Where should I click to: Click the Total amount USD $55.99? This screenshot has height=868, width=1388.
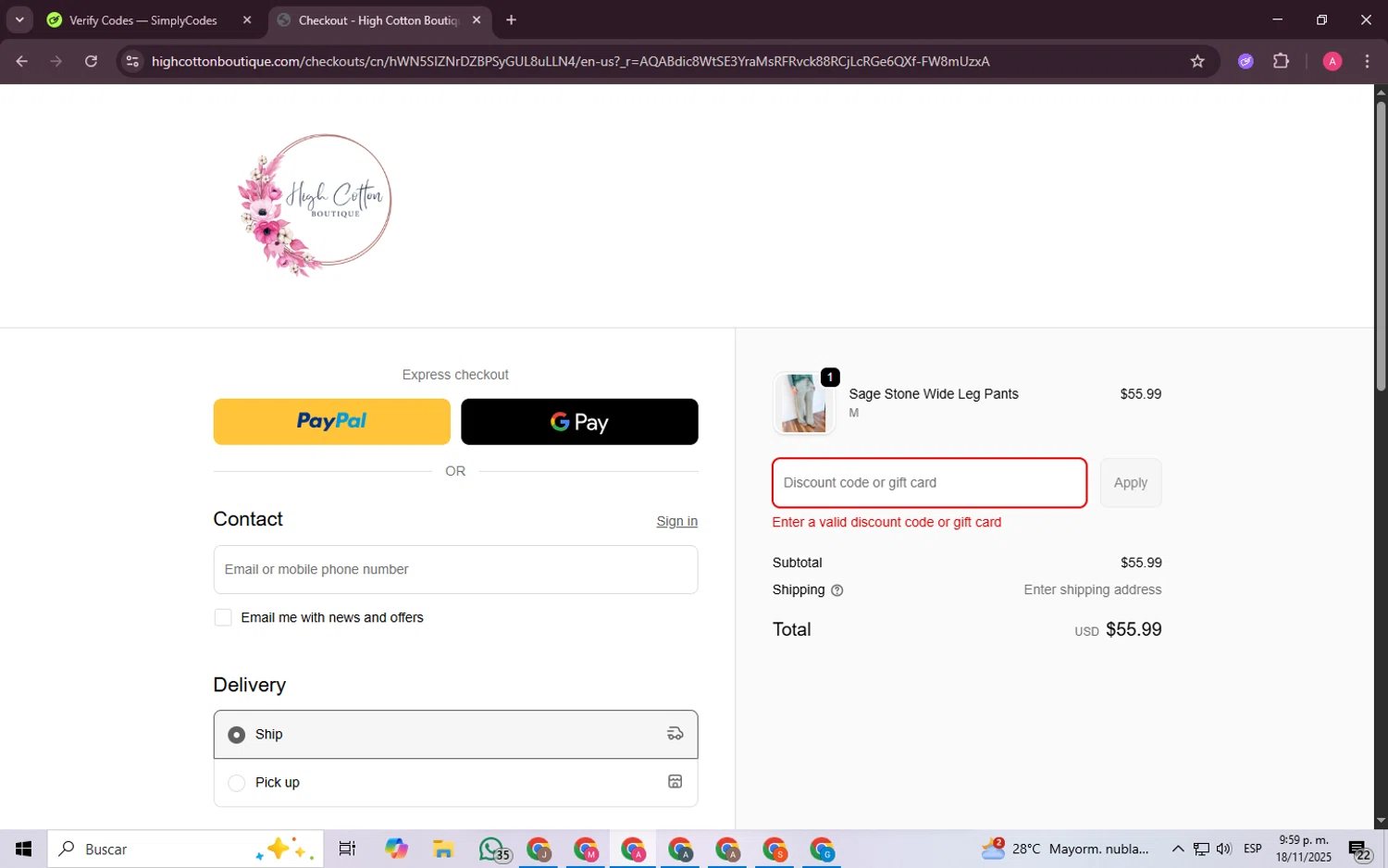1118,630
